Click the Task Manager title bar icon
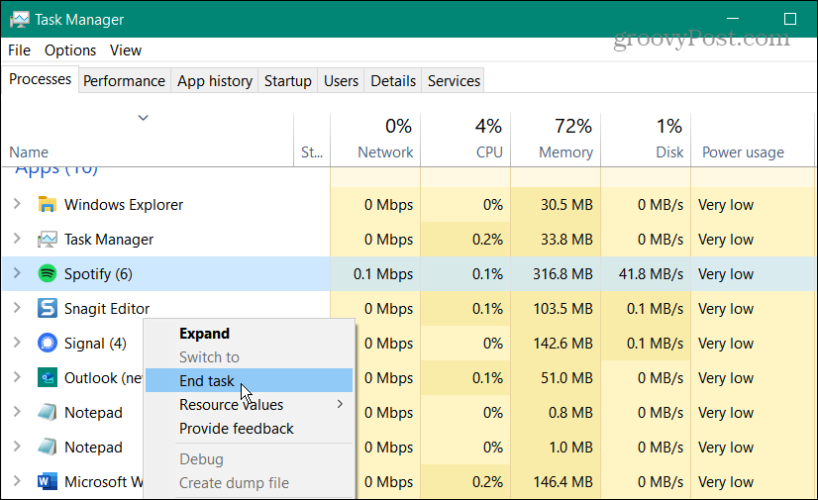Viewport: 818px width, 500px height. tap(19, 20)
